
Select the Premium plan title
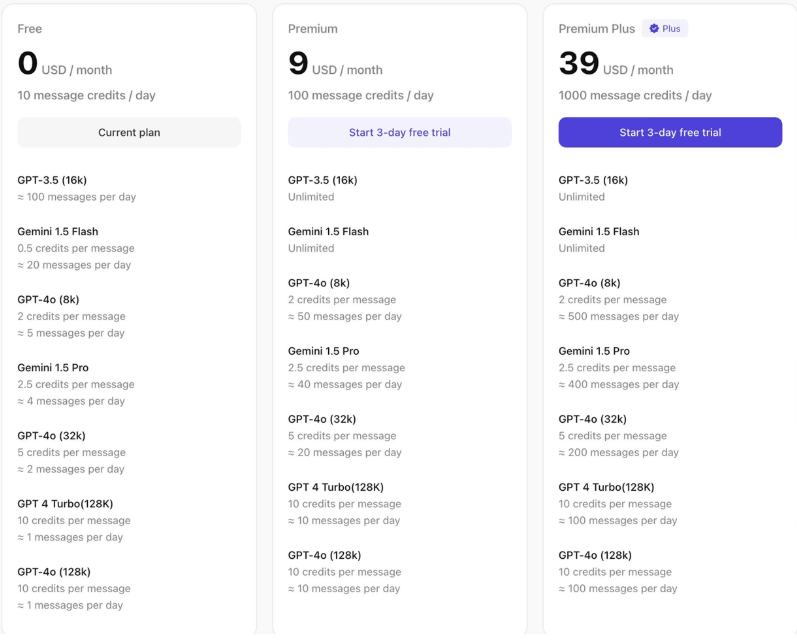(x=313, y=29)
